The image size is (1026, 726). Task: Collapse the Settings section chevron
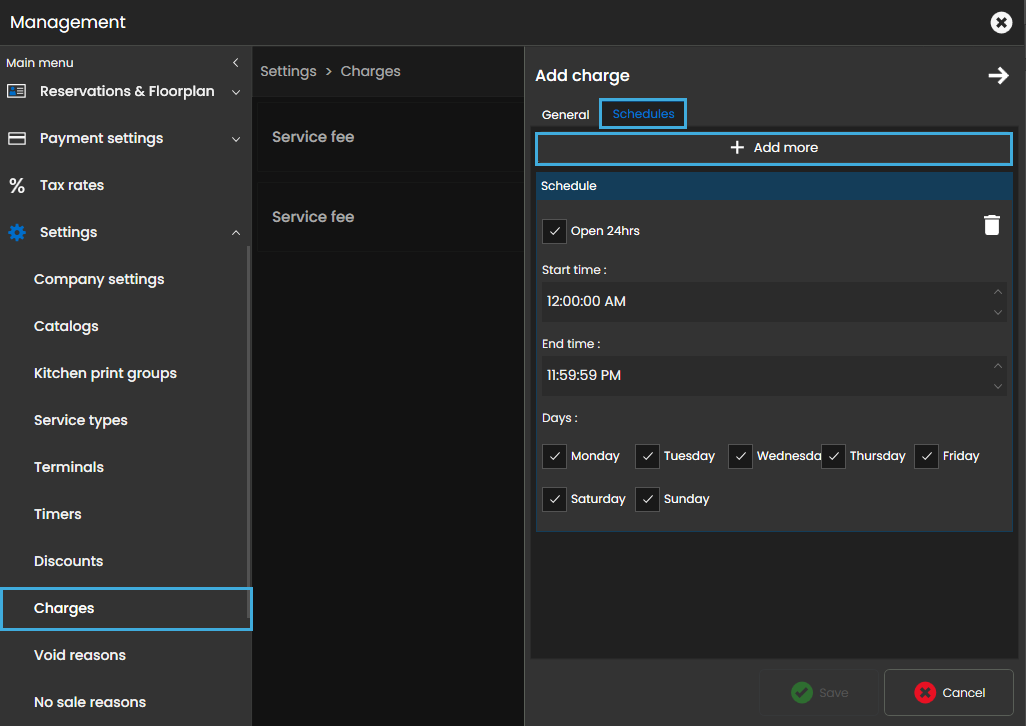click(236, 233)
